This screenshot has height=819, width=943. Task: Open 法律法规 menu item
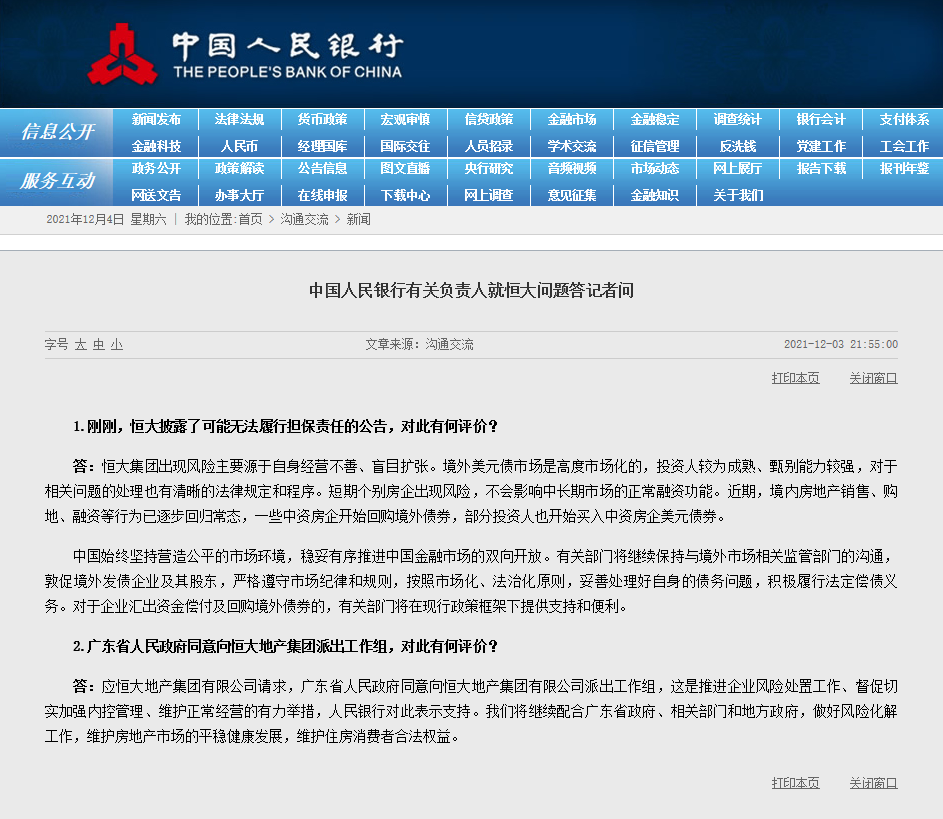pos(239,119)
